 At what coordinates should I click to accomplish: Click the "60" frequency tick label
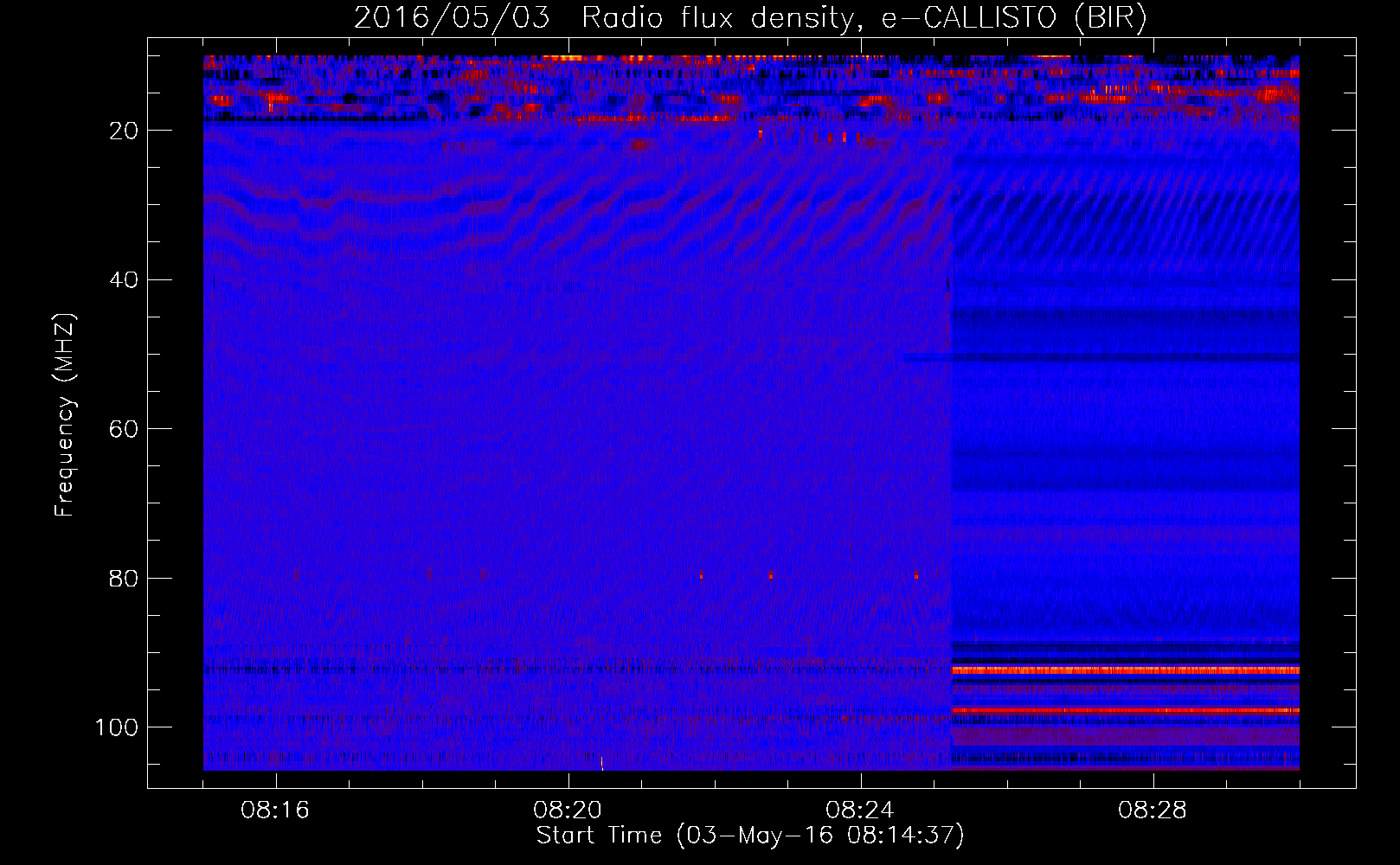[x=125, y=429]
